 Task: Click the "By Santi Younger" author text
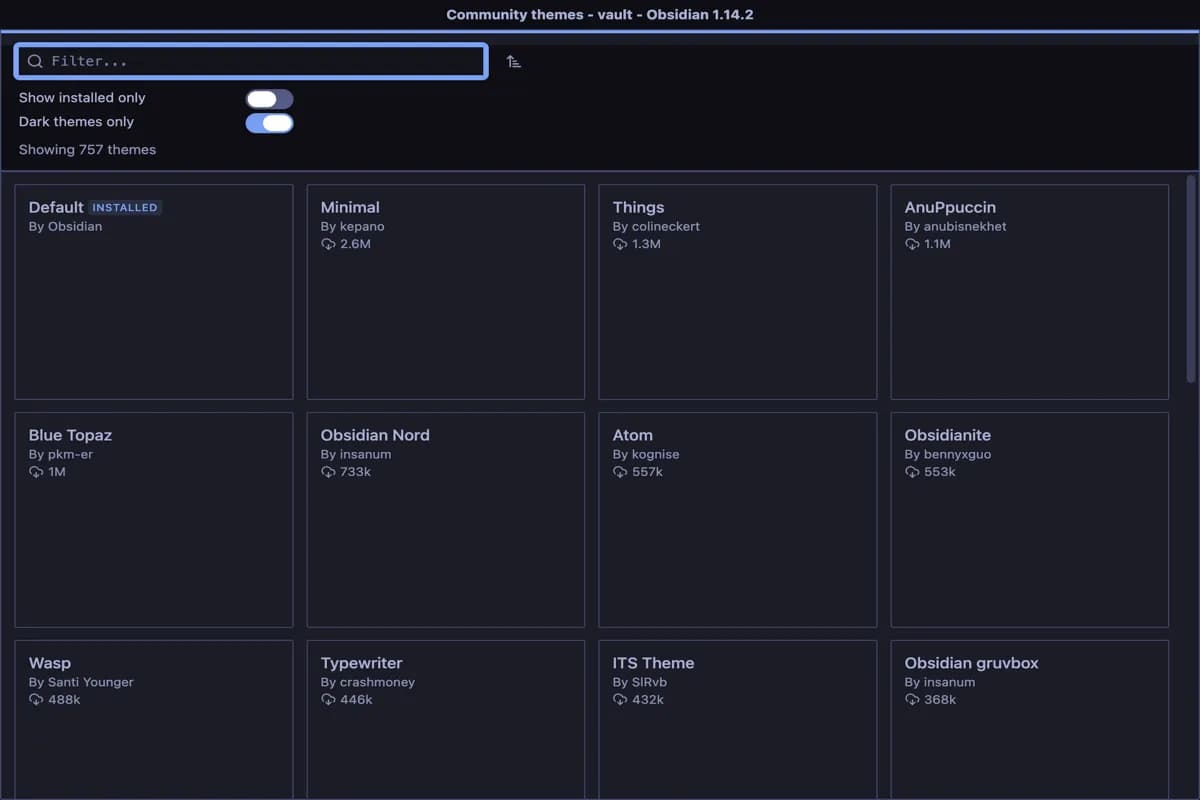pyautogui.click(x=81, y=682)
